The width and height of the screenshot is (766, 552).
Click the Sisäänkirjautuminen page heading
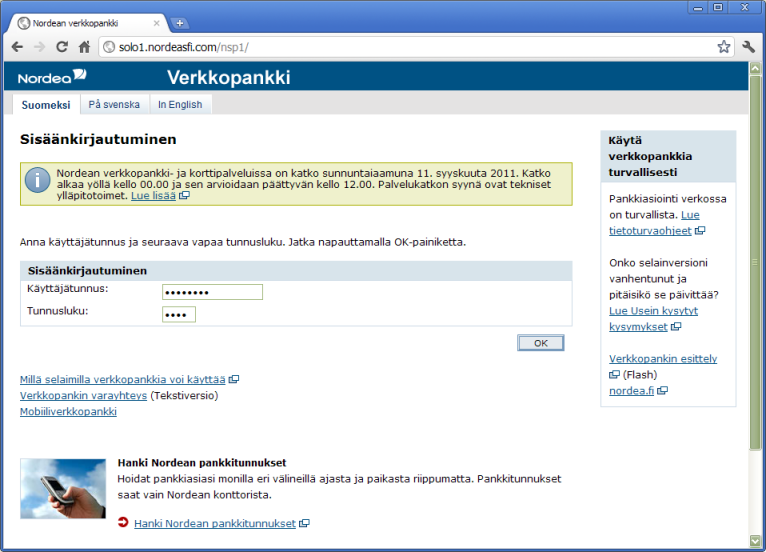(98, 139)
